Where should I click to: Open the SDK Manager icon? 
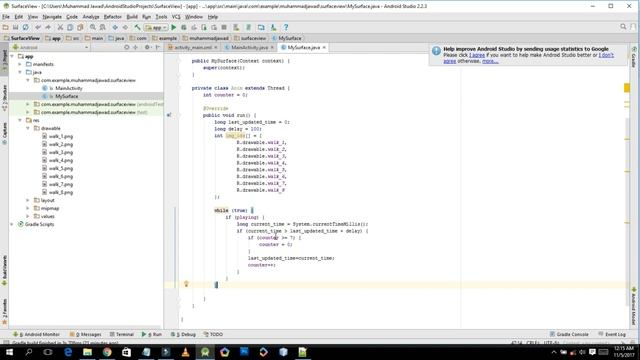click(273, 27)
